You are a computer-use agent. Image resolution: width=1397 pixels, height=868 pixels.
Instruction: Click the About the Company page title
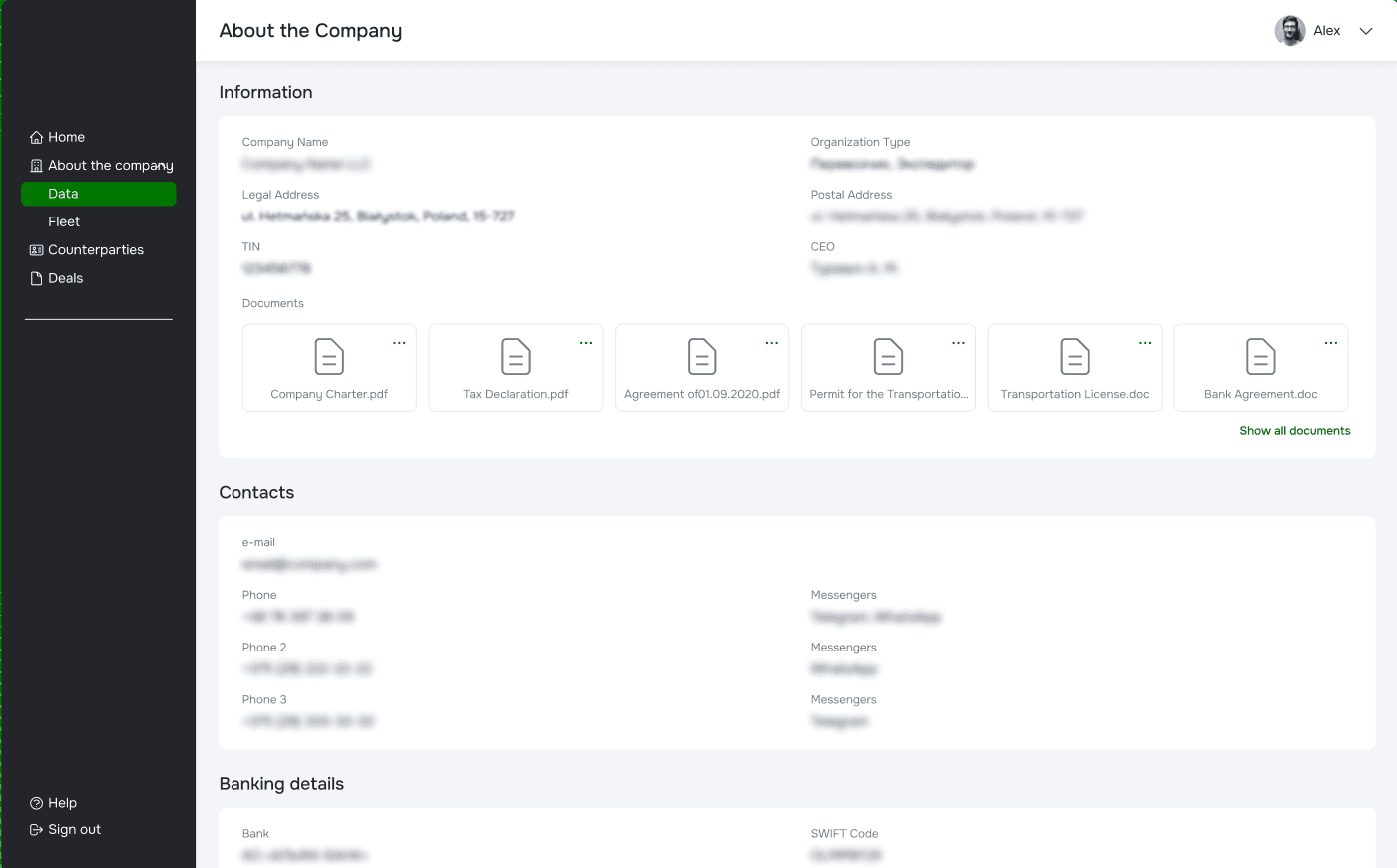pyautogui.click(x=310, y=31)
